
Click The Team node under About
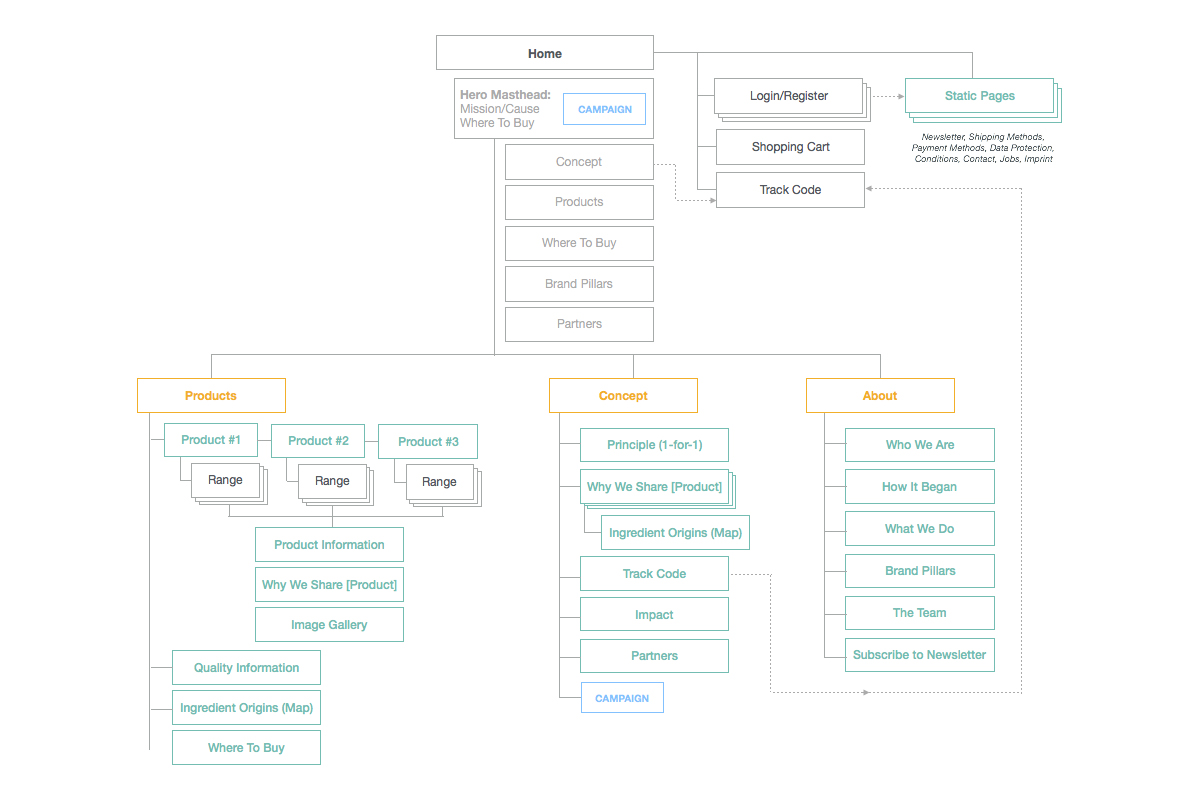point(920,613)
